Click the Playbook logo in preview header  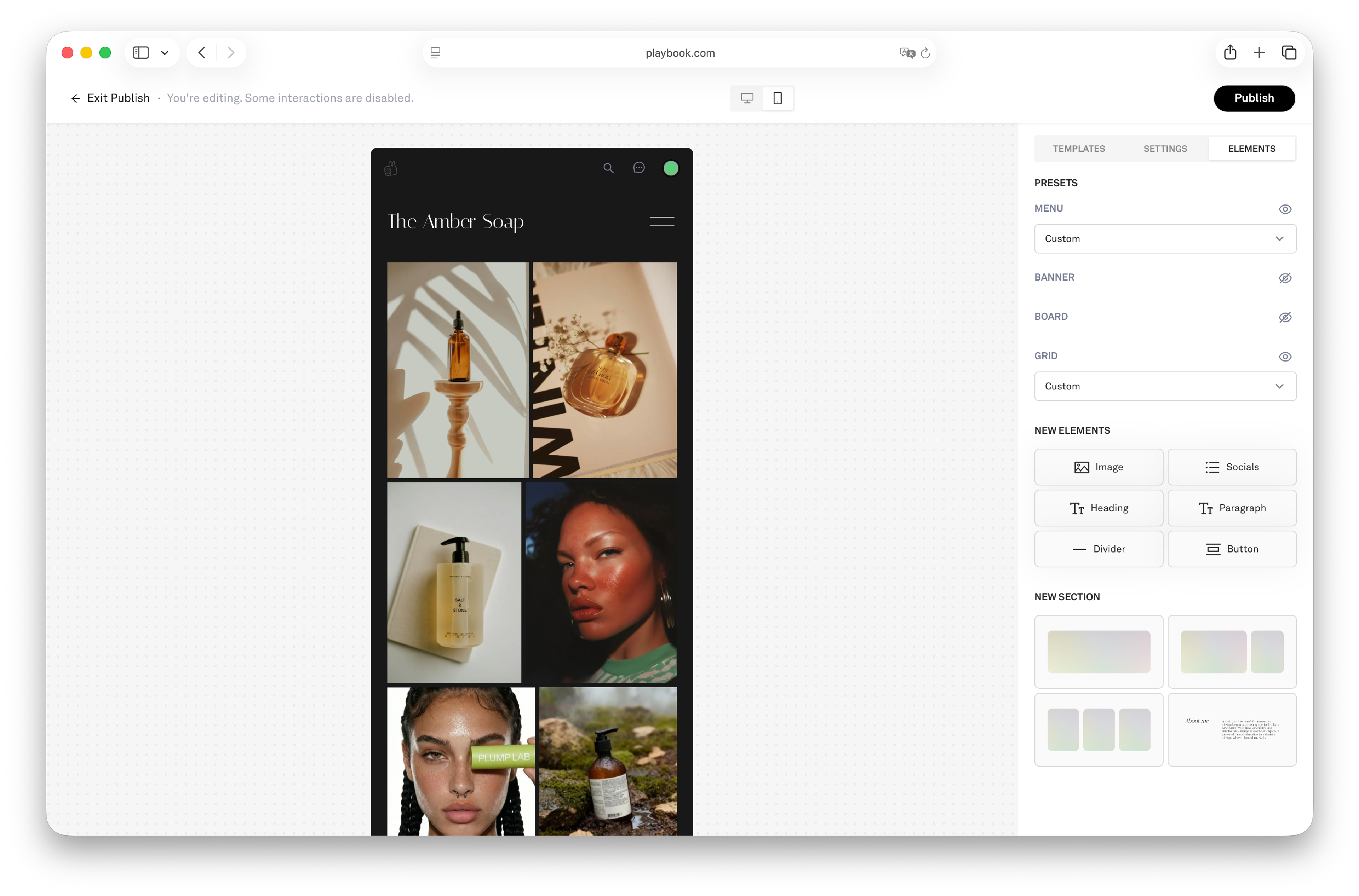tap(390, 169)
